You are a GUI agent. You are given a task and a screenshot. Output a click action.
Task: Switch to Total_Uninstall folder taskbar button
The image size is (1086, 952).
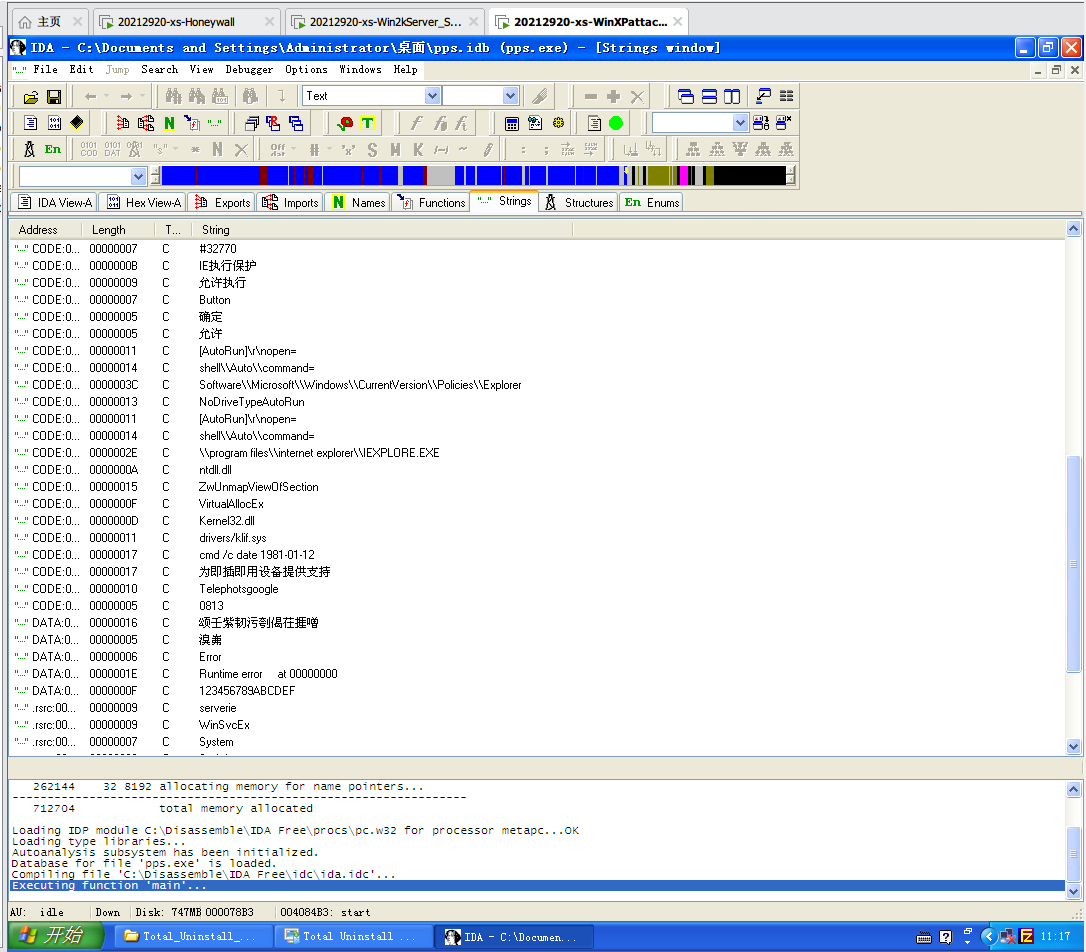(191, 936)
